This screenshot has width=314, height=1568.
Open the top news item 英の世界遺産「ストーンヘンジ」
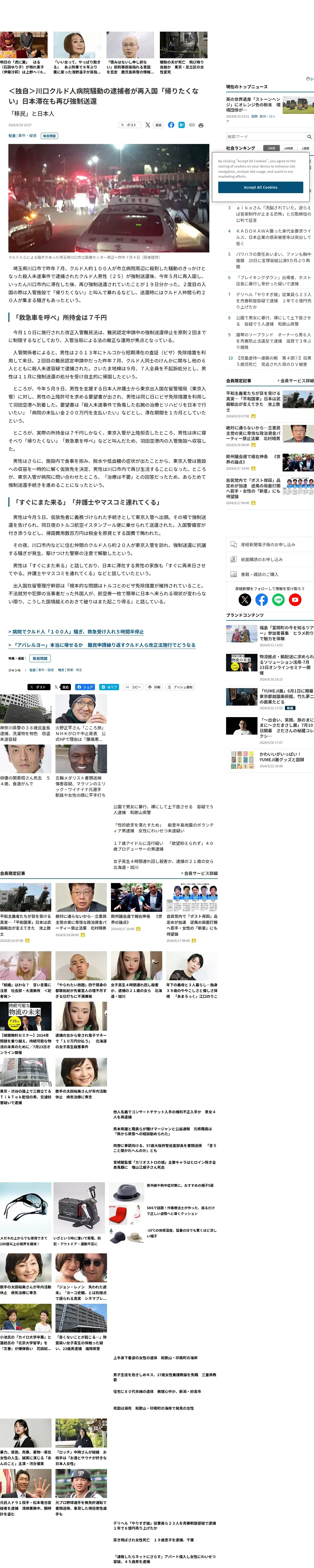[x=254, y=105]
